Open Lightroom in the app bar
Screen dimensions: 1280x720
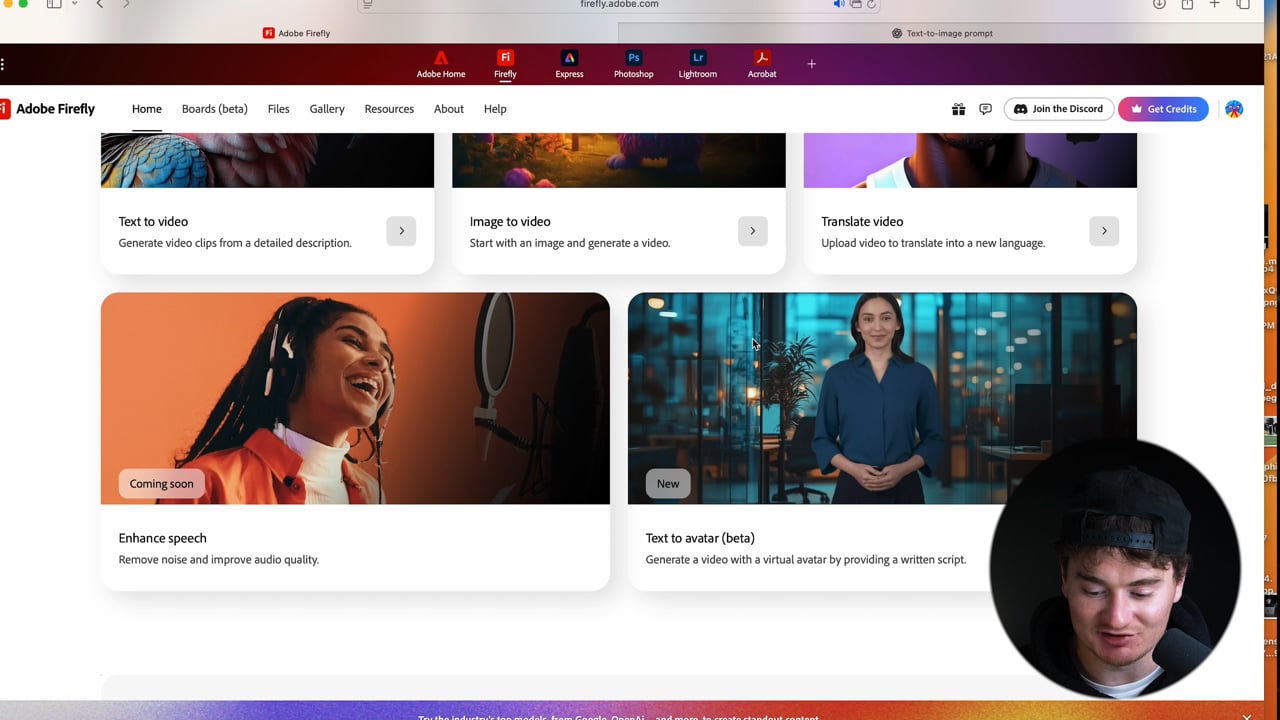click(x=697, y=64)
